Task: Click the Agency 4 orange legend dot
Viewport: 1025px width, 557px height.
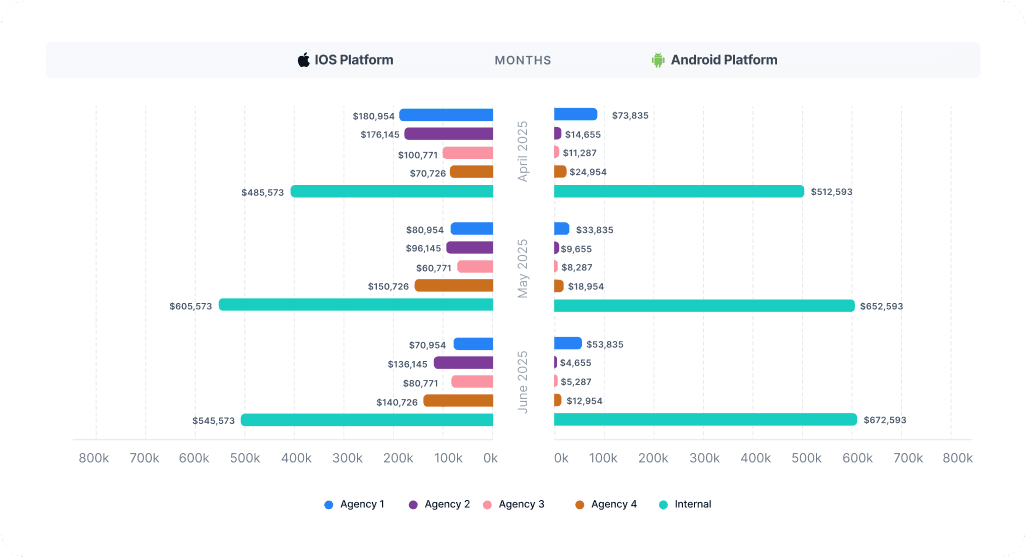Action: click(x=581, y=505)
